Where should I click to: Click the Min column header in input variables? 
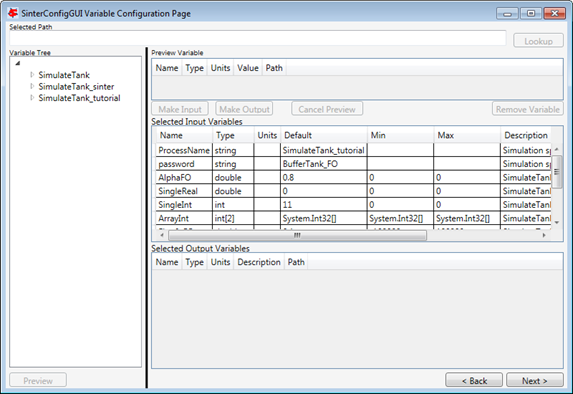(401, 135)
